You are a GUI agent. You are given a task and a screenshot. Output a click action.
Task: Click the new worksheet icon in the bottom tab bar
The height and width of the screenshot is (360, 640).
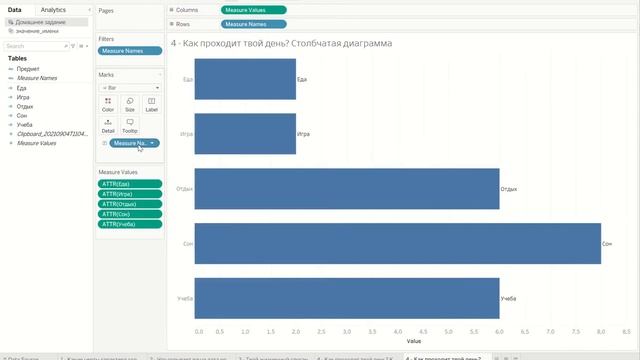coord(497,358)
